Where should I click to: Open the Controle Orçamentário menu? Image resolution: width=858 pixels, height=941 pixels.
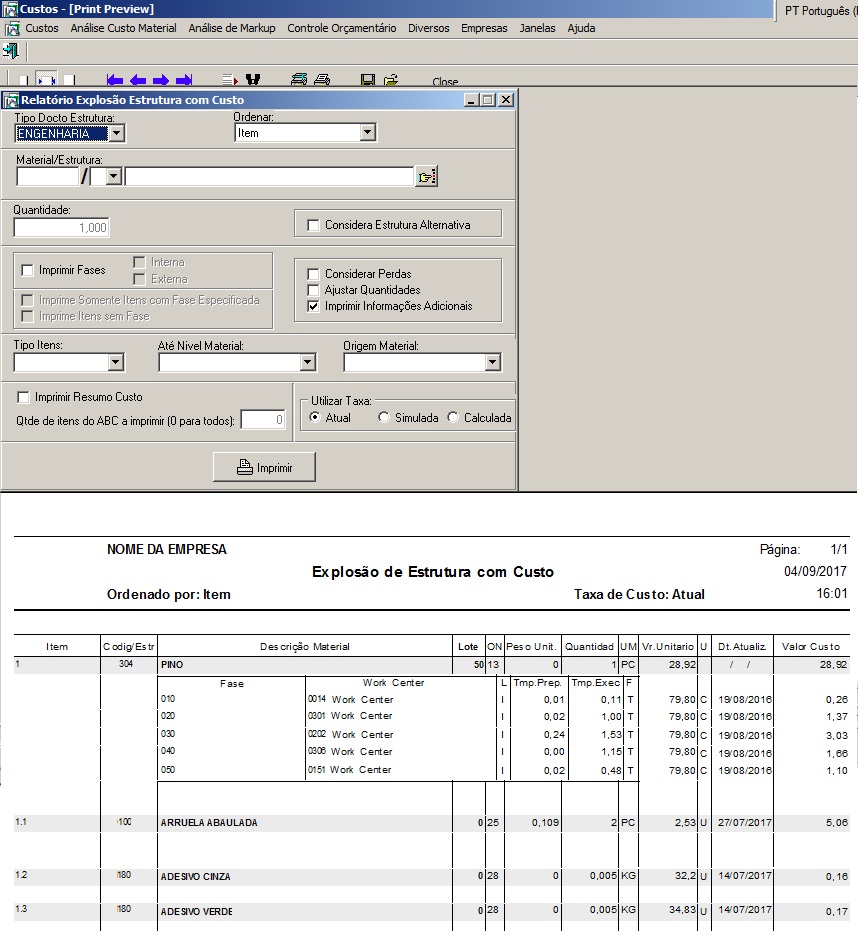point(341,28)
